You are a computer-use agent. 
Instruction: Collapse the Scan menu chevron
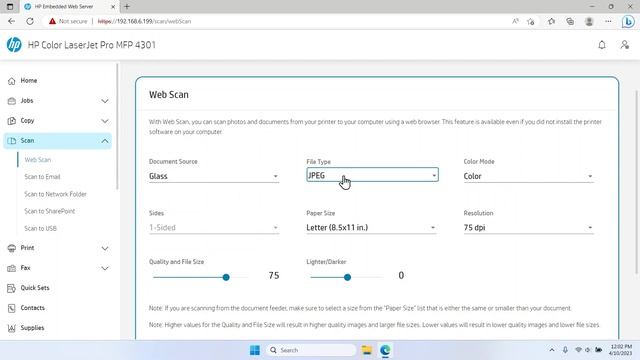pyautogui.click(x=105, y=141)
